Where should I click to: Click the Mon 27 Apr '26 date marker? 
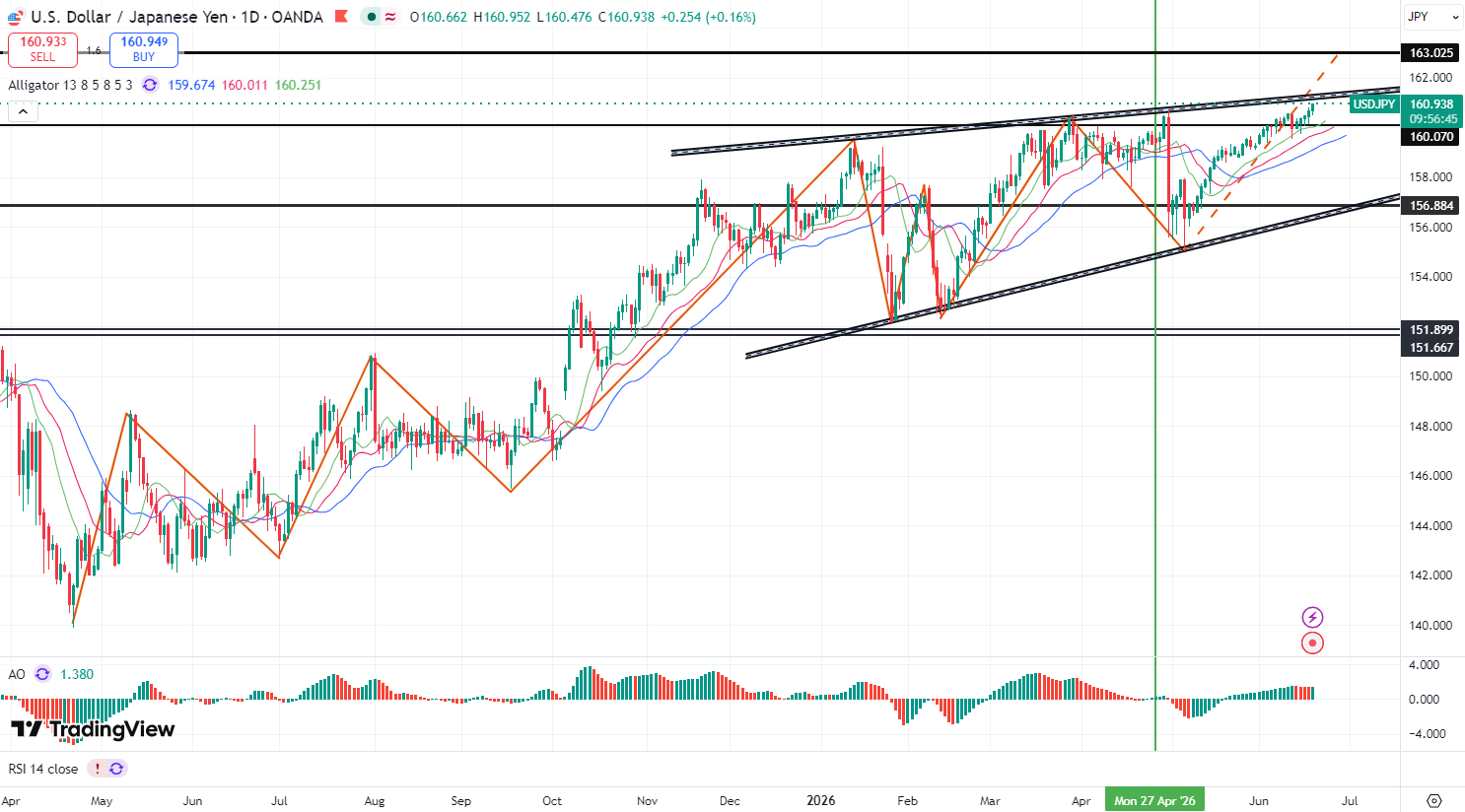[x=1154, y=800]
